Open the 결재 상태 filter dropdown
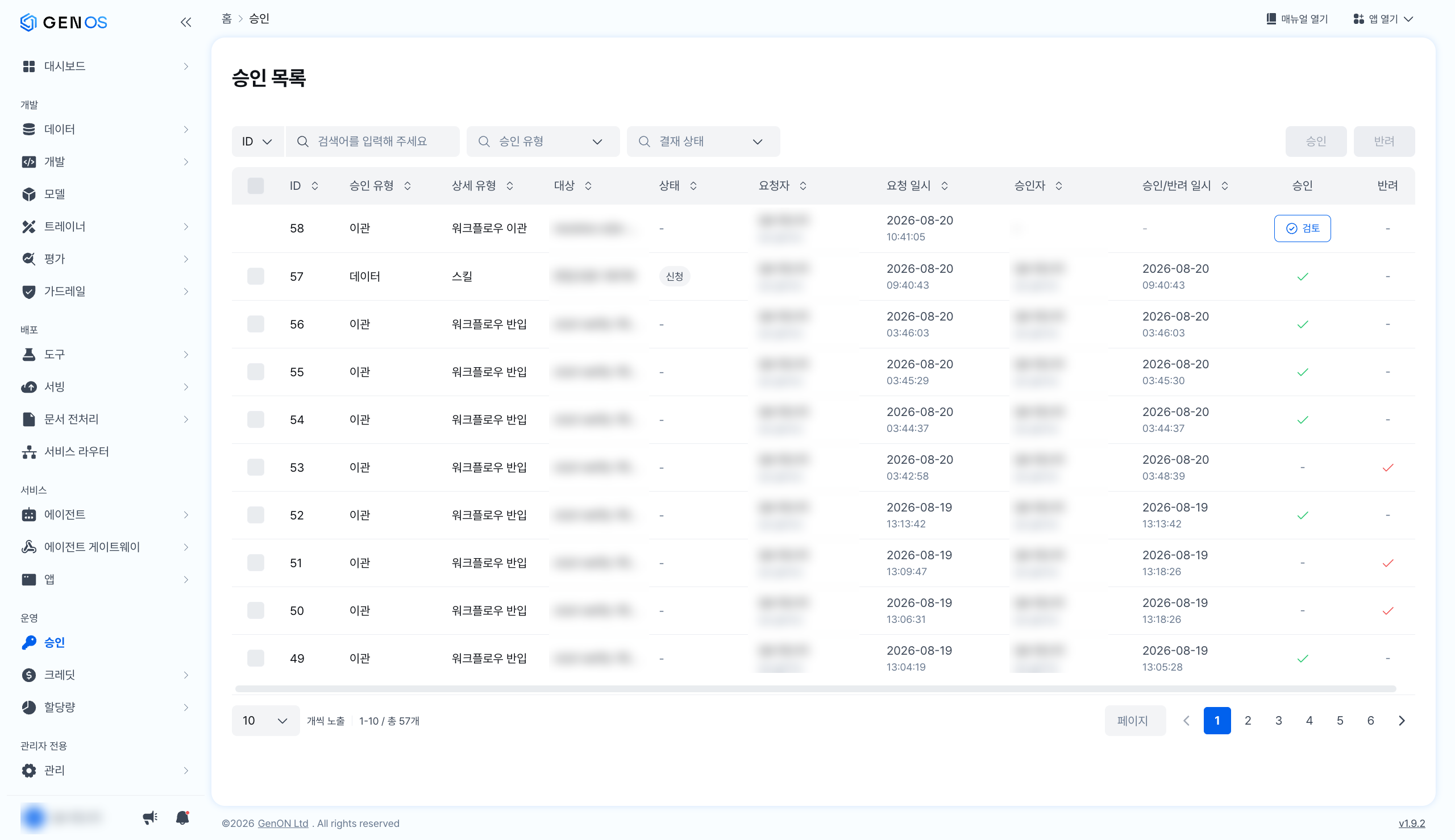 (703, 142)
